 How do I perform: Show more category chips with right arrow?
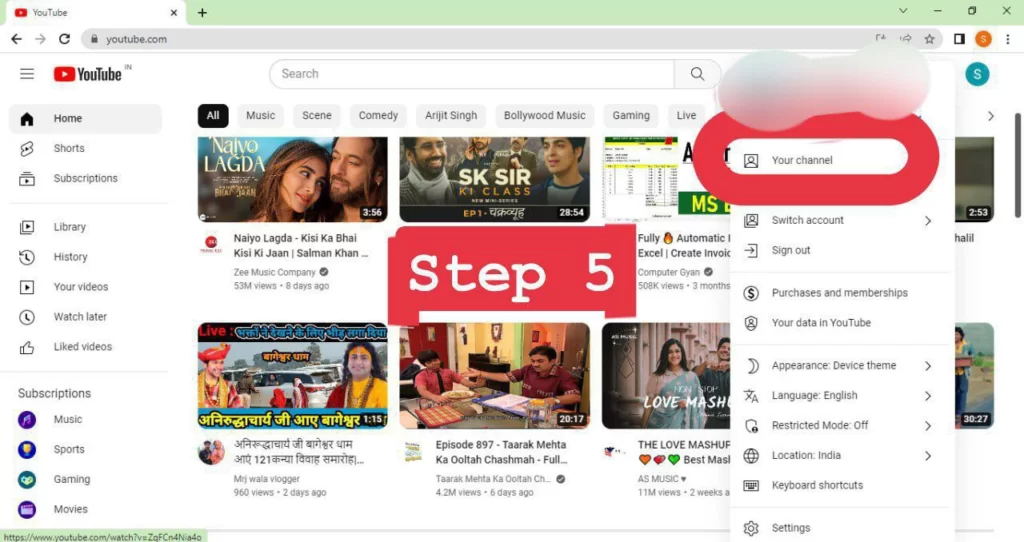(991, 116)
